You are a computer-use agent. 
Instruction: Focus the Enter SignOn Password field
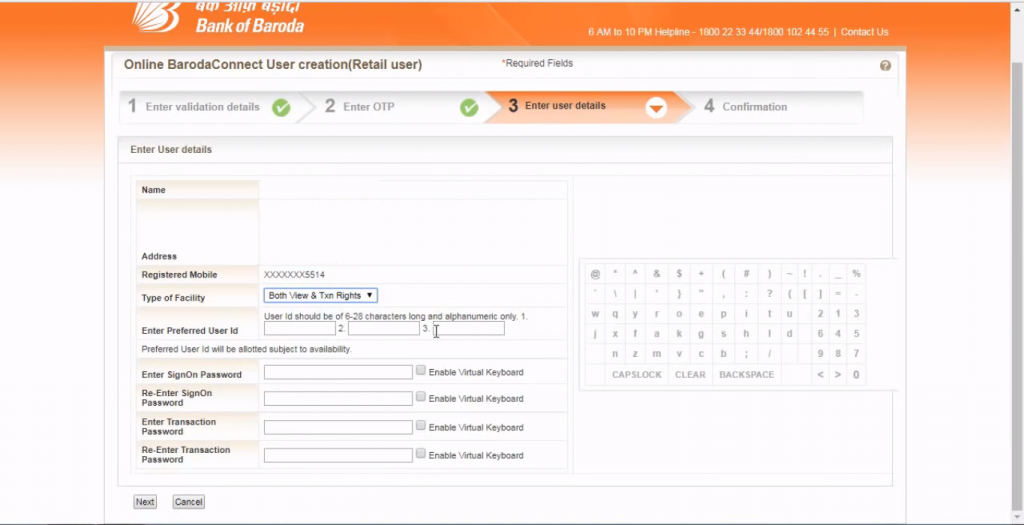pyautogui.click(x=338, y=372)
